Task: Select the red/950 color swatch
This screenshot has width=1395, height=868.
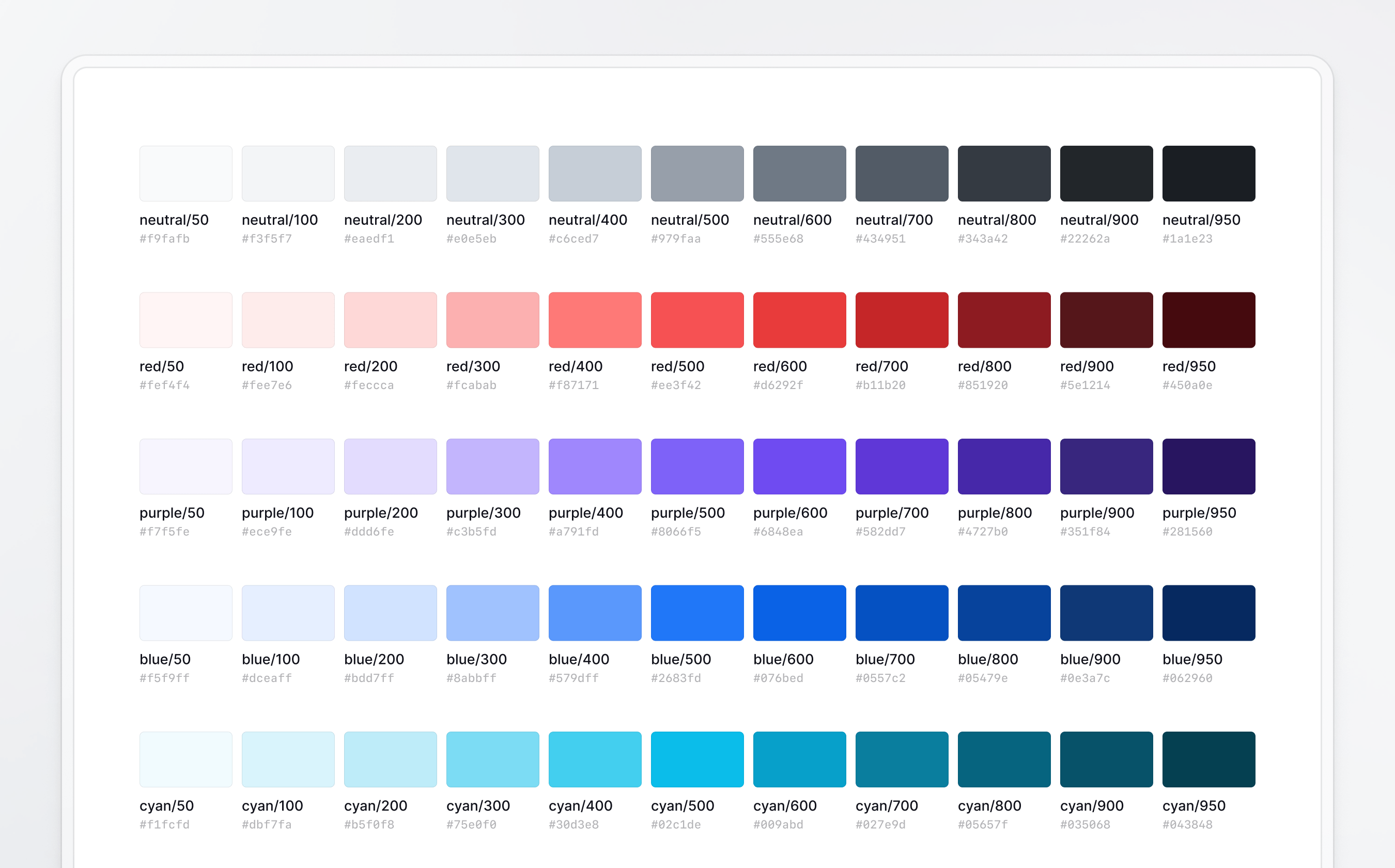Action: click(x=1208, y=320)
